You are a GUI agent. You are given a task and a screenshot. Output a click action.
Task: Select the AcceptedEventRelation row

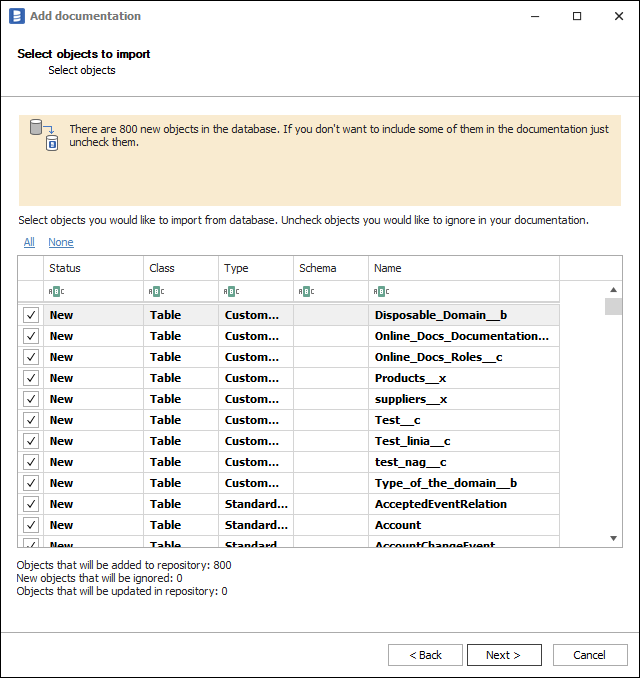[x=440, y=504]
